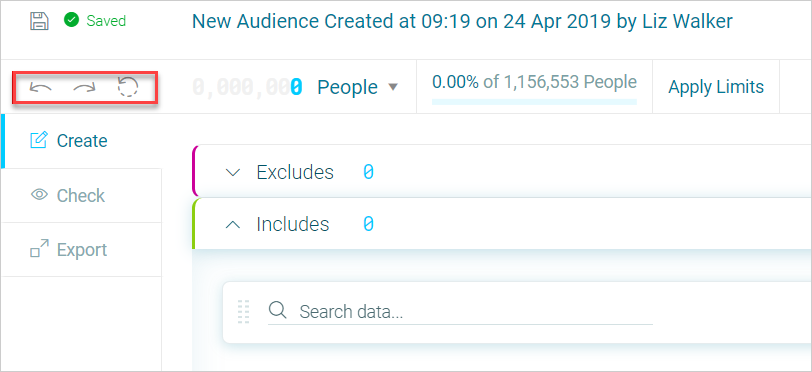Click the save floppy disk icon

[39, 21]
